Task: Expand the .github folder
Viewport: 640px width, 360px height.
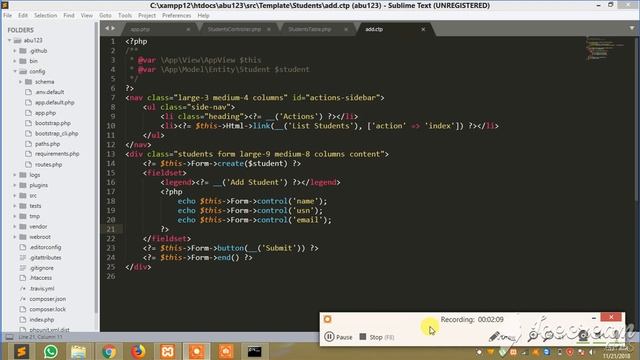Action: pos(15,51)
